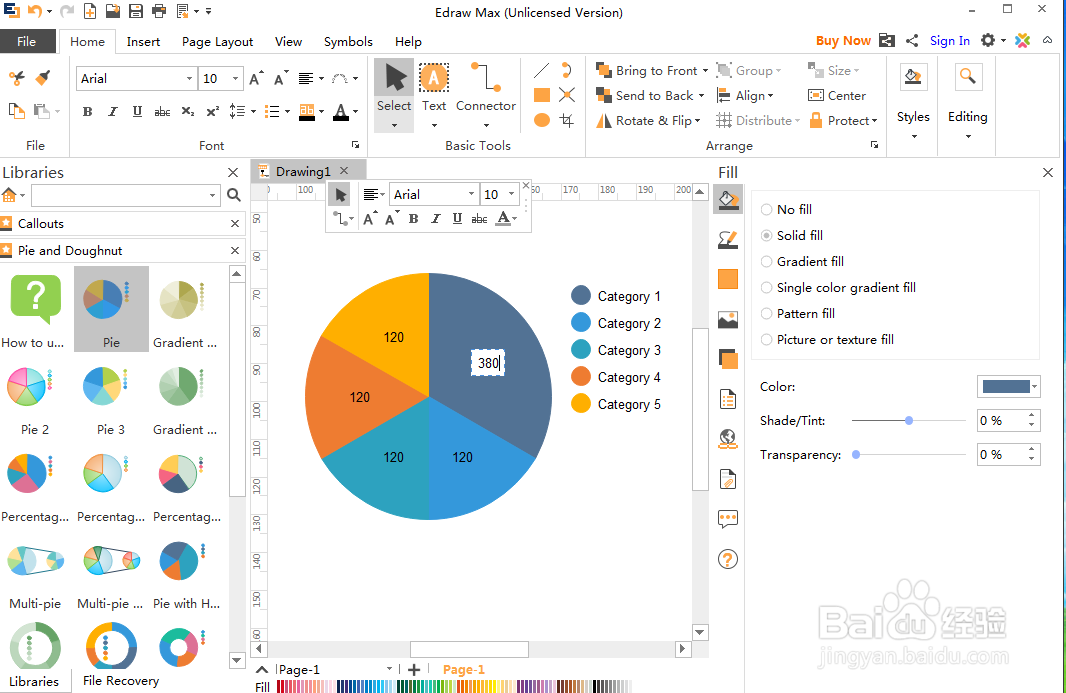
Task: Open the ribbon font size dropdown
Action: (x=235, y=79)
